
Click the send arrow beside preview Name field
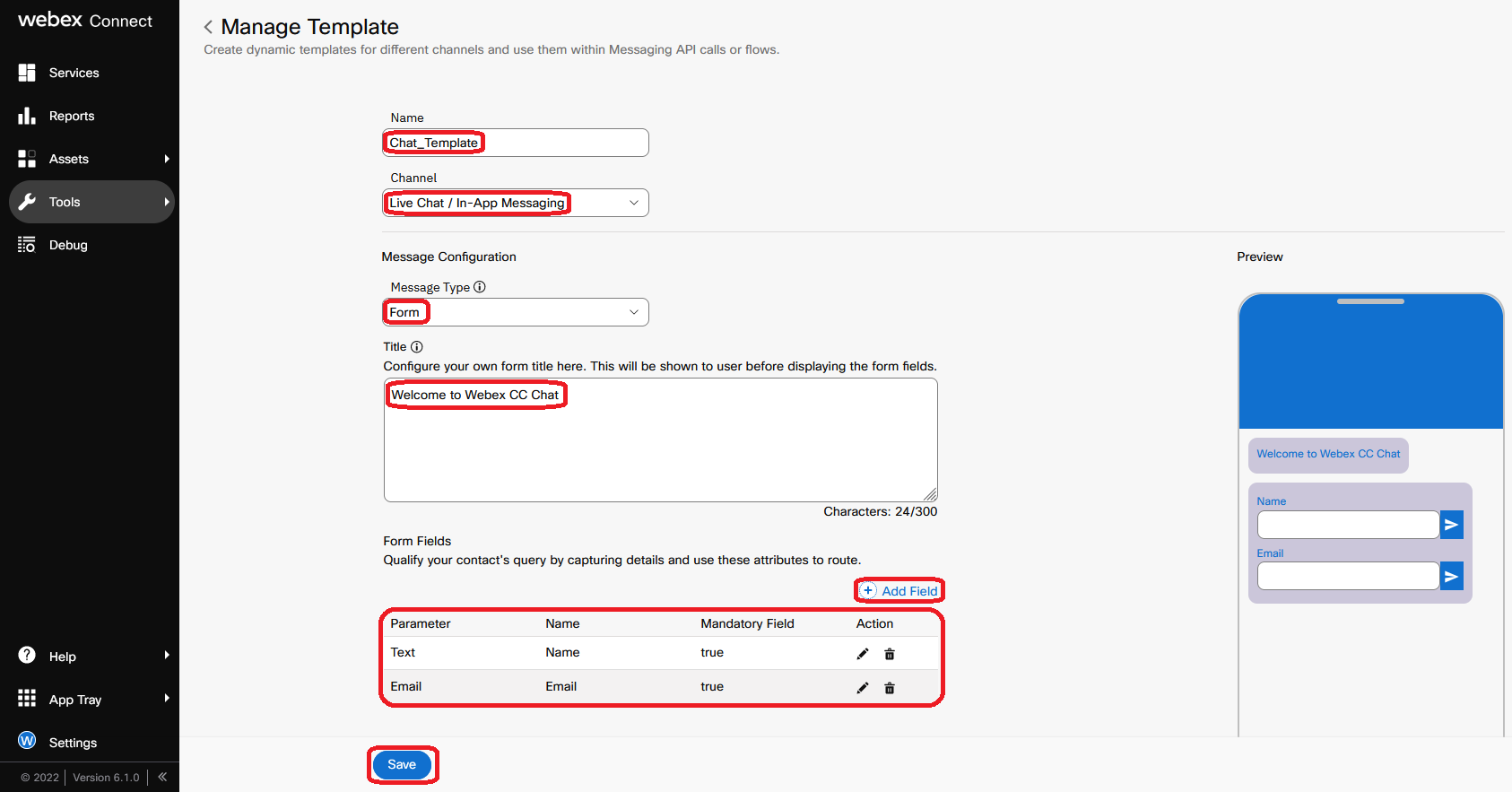point(1451,525)
